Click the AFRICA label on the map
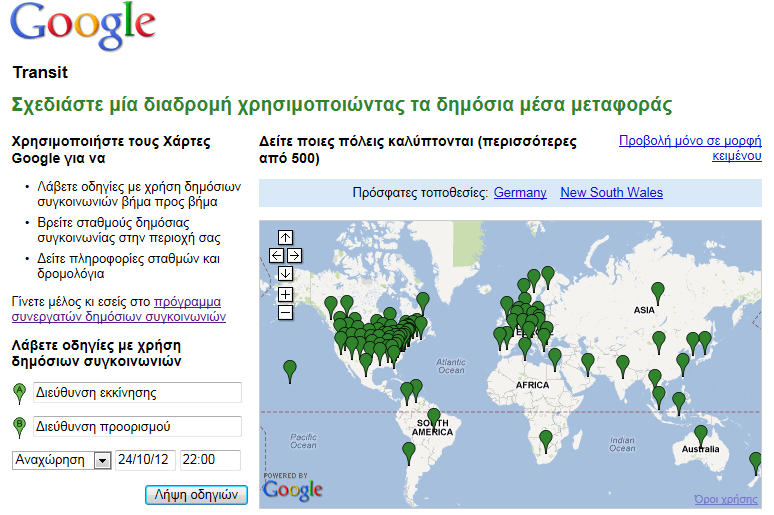The width and height of the screenshot is (774, 515). (532, 385)
